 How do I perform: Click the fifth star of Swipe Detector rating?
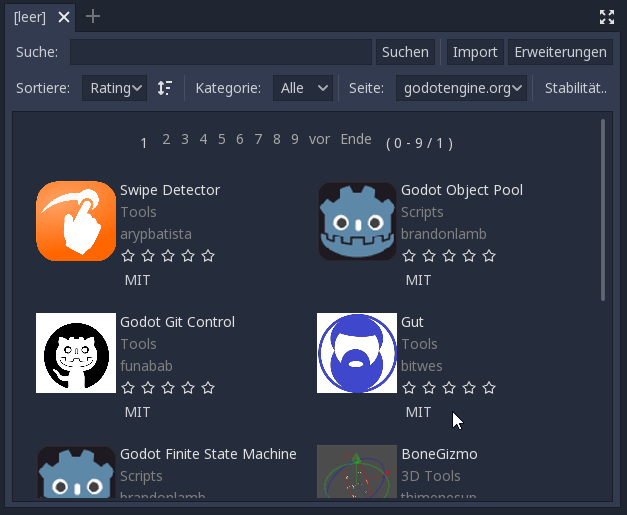[x=208, y=256]
